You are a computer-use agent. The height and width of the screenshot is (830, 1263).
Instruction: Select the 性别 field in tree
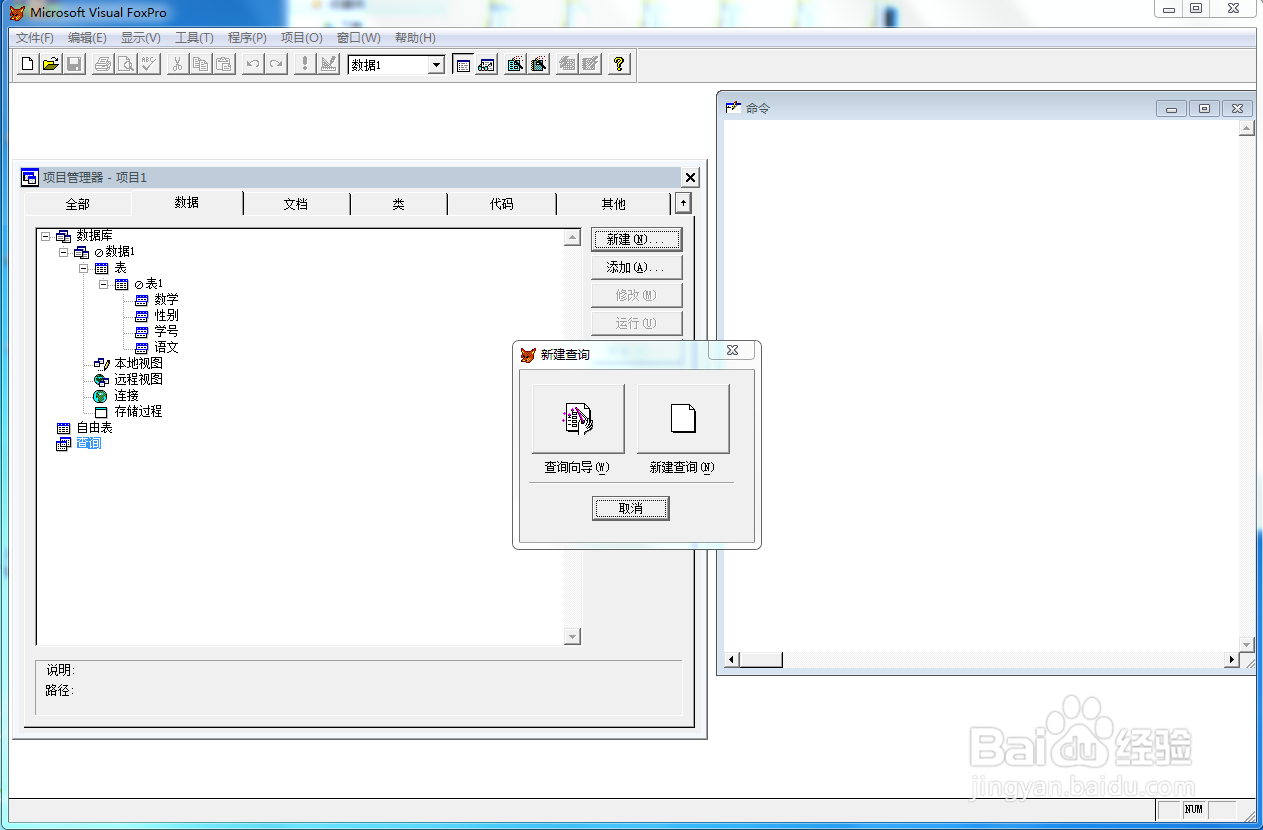(166, 316)
